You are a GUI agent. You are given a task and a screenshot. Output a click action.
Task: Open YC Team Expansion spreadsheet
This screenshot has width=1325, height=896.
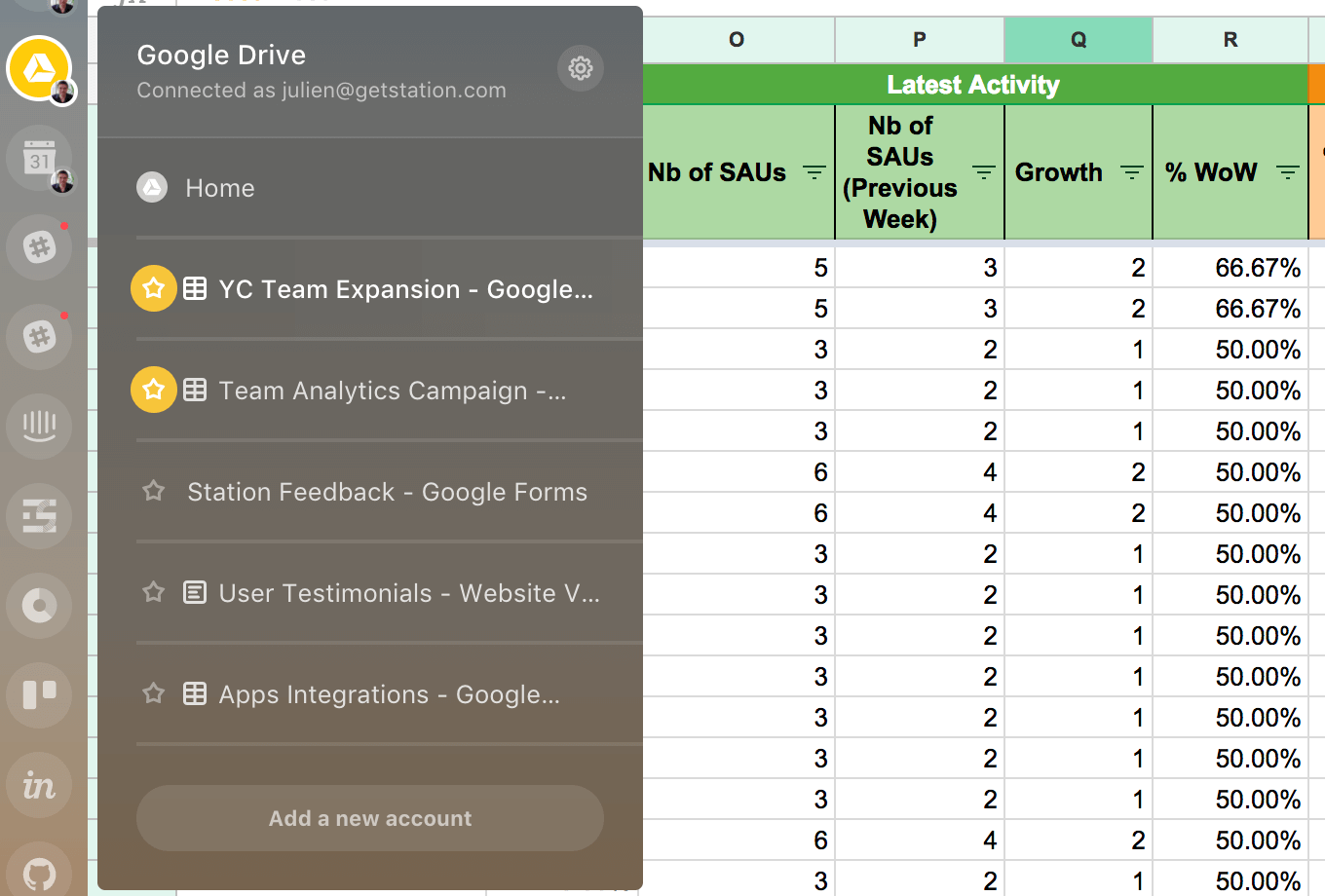point(405,289)
